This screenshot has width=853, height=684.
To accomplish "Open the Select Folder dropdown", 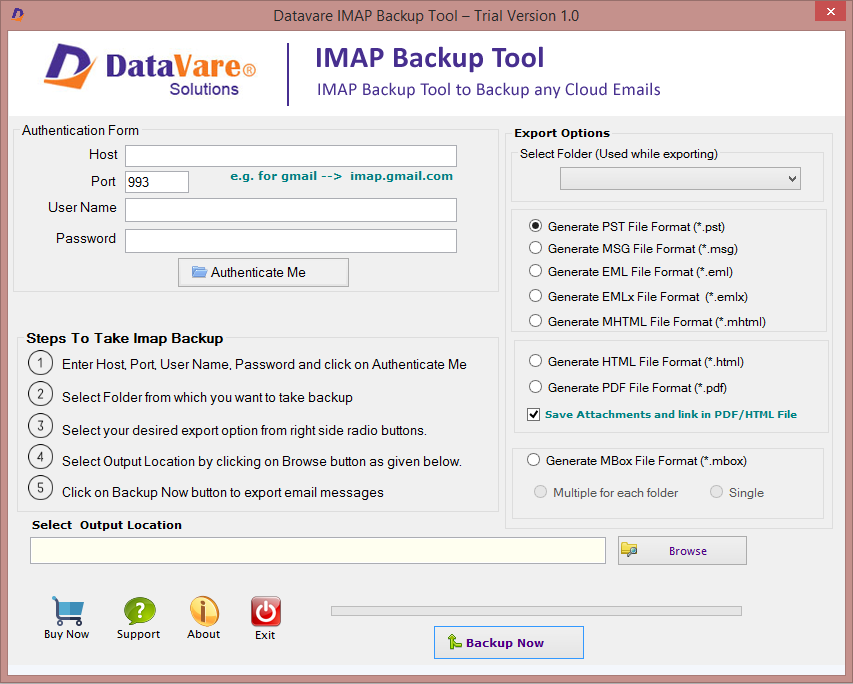I will (679, 178).
